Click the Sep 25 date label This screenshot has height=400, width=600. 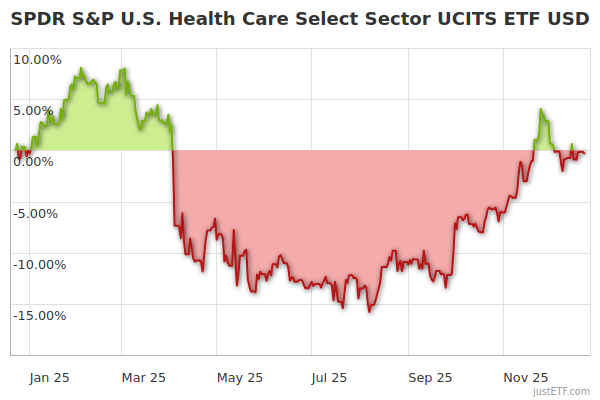(431, 377)
